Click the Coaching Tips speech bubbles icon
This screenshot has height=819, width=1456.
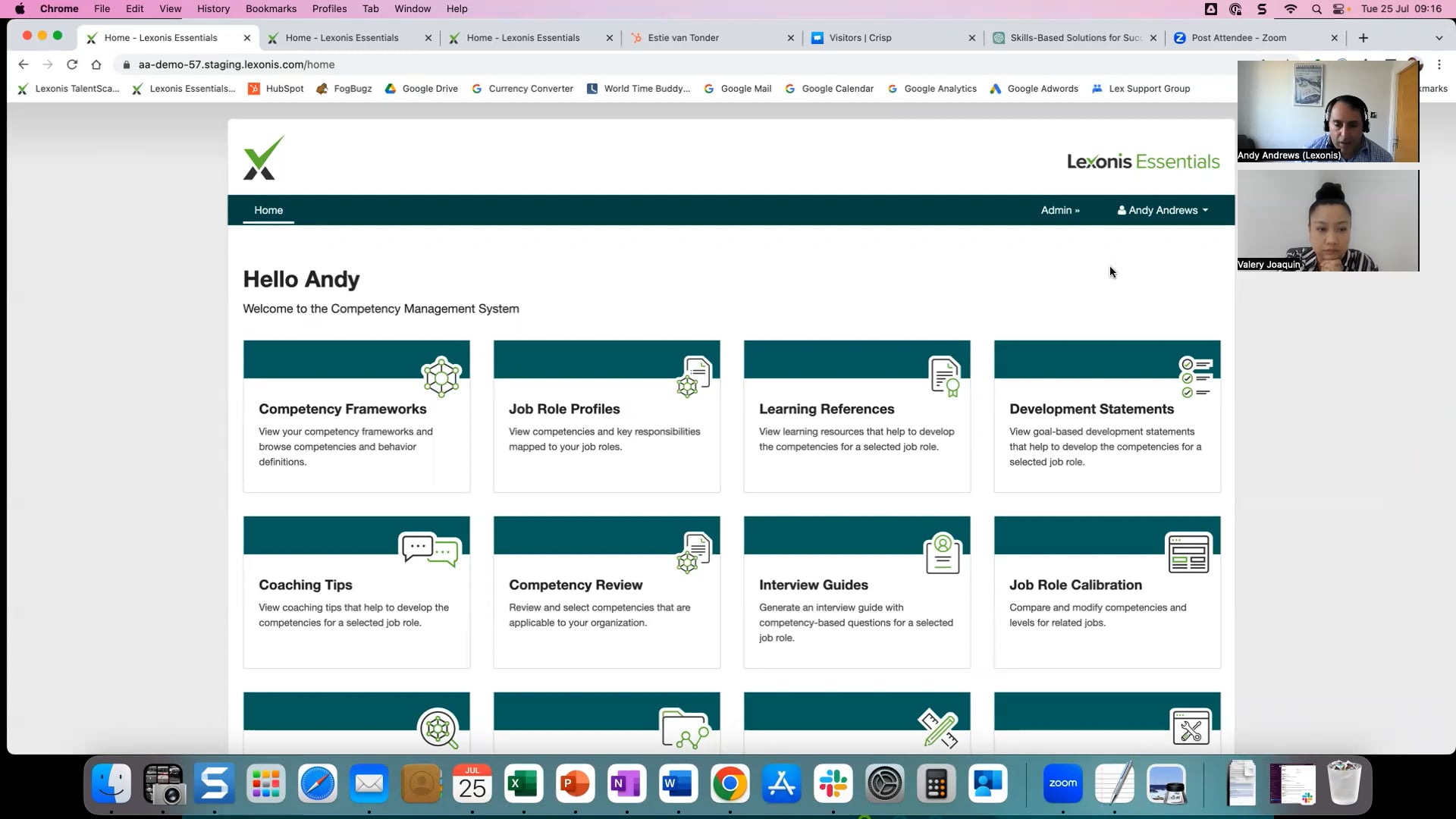430,551
